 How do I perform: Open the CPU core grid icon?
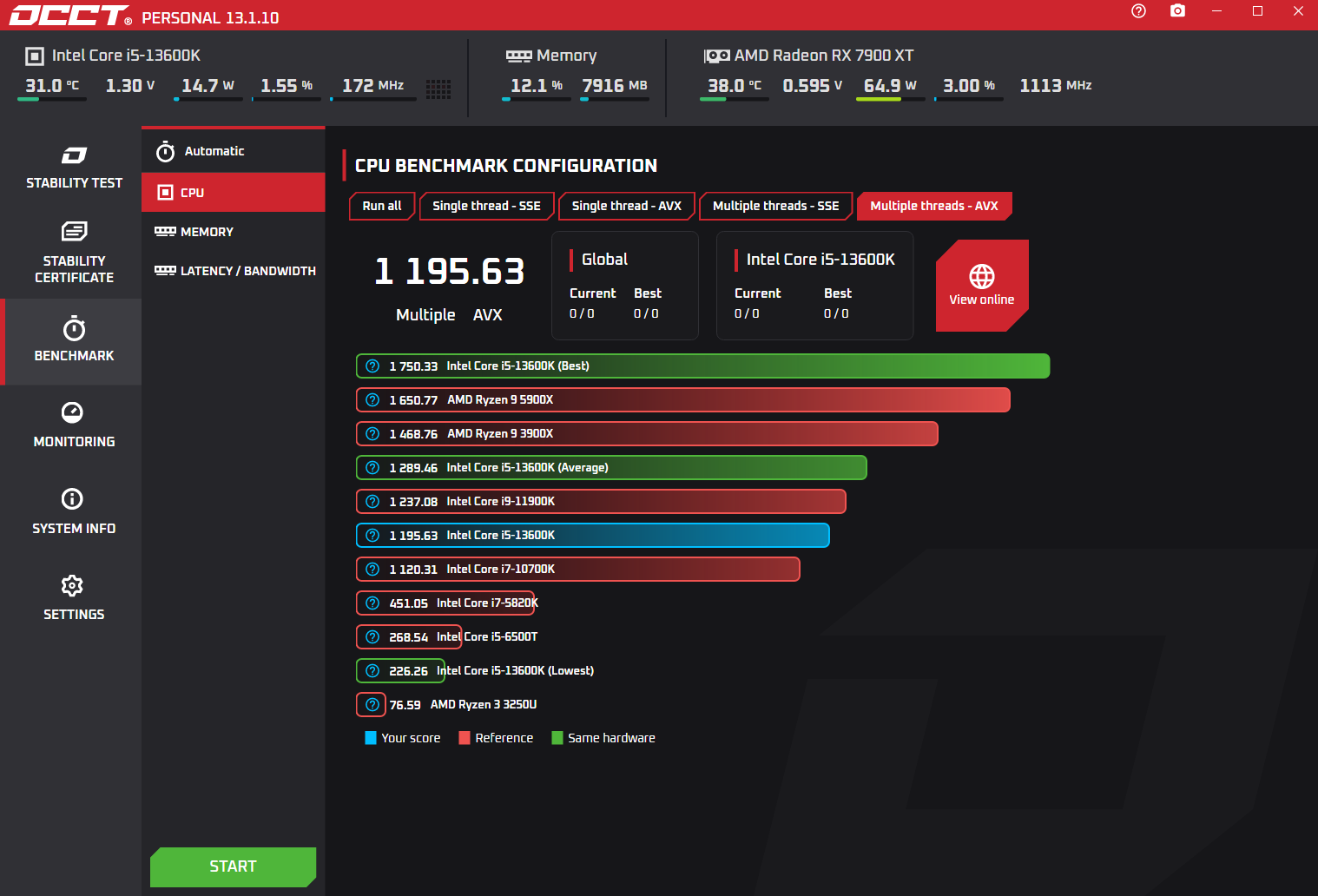[x=438, y=89]
